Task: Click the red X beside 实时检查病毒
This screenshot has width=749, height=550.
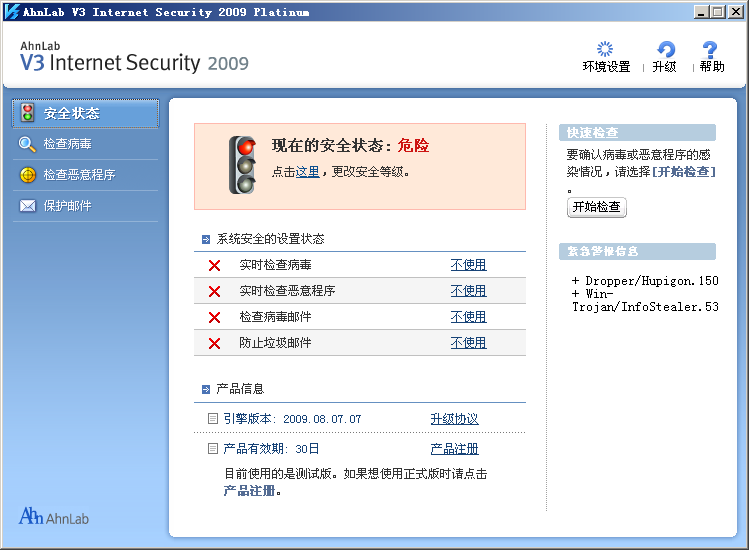Action: 214,265
